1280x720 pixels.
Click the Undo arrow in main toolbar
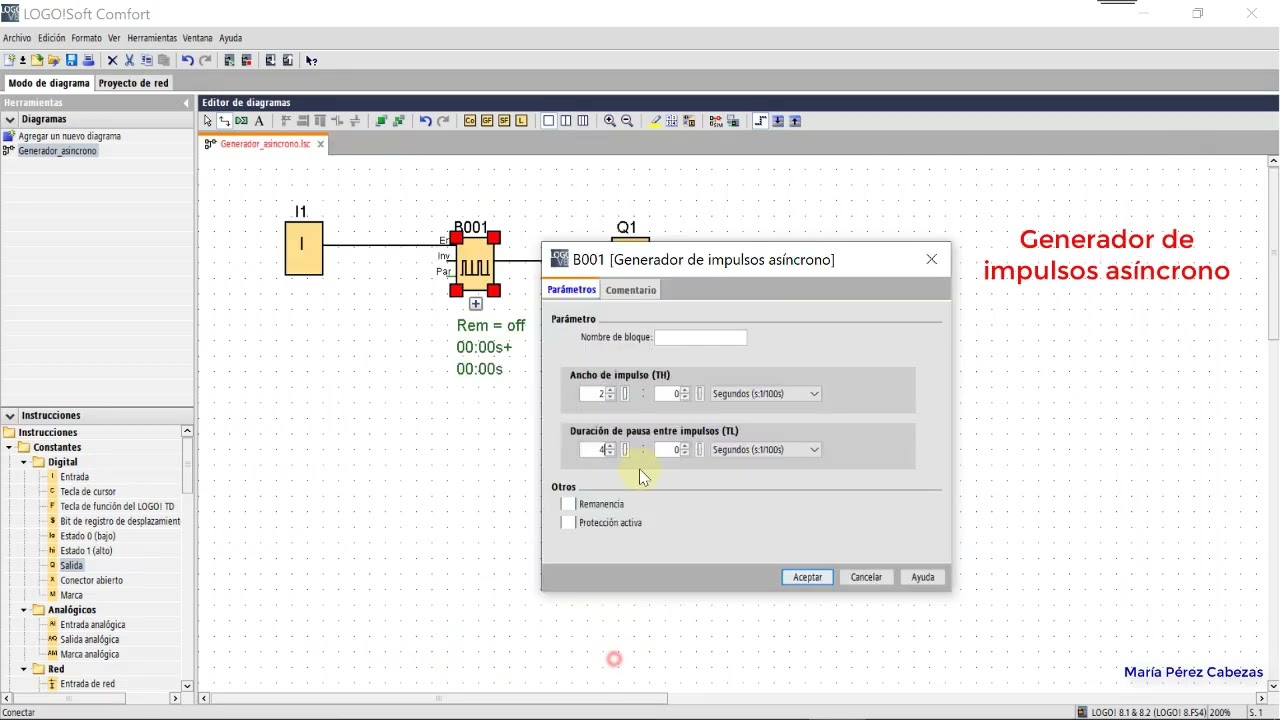point(187,61)
